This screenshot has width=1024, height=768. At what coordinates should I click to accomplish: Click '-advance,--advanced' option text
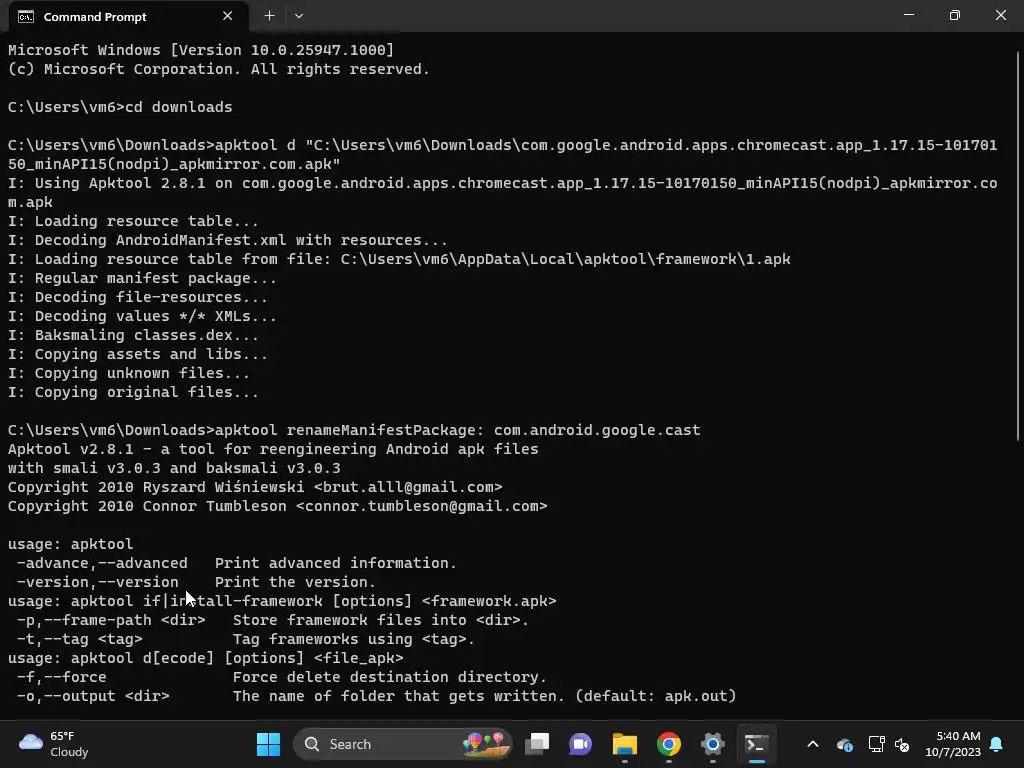(102, 564)
